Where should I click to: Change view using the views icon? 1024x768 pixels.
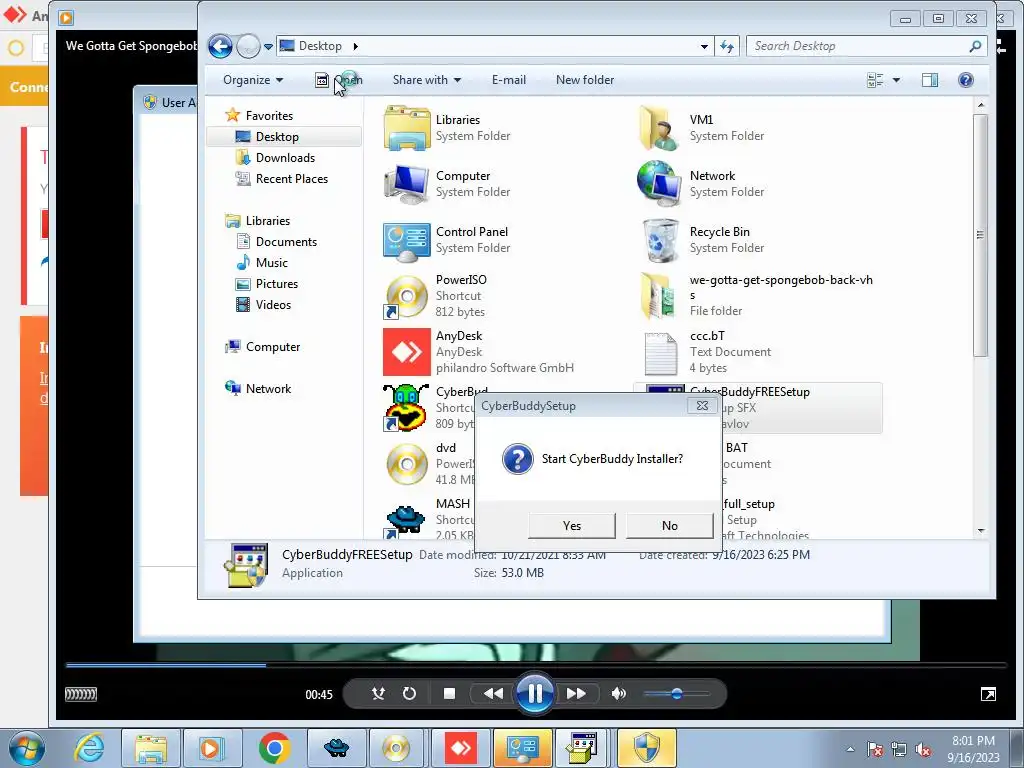[875, 80]
